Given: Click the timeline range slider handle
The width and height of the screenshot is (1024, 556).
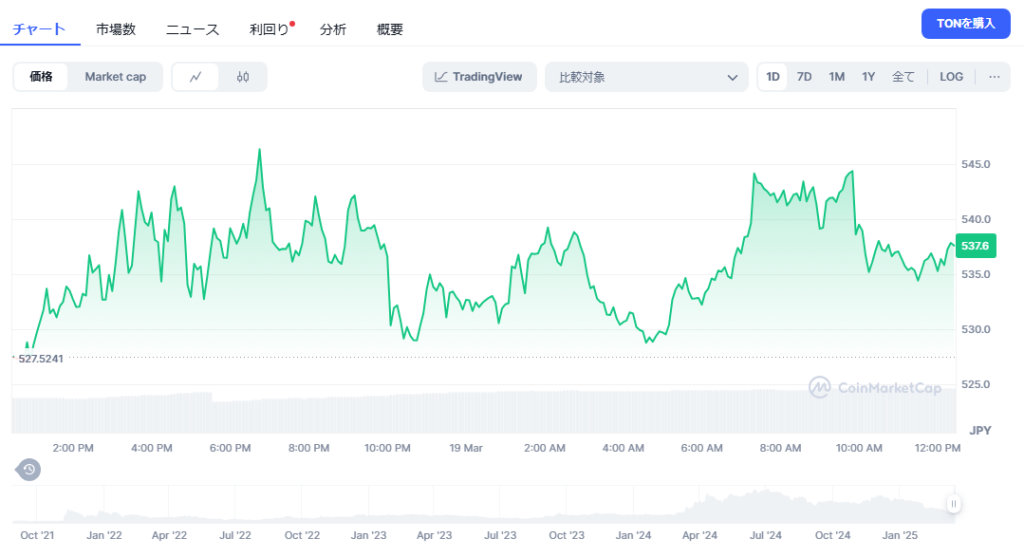Looking at the screenshot, I should 953,505.
